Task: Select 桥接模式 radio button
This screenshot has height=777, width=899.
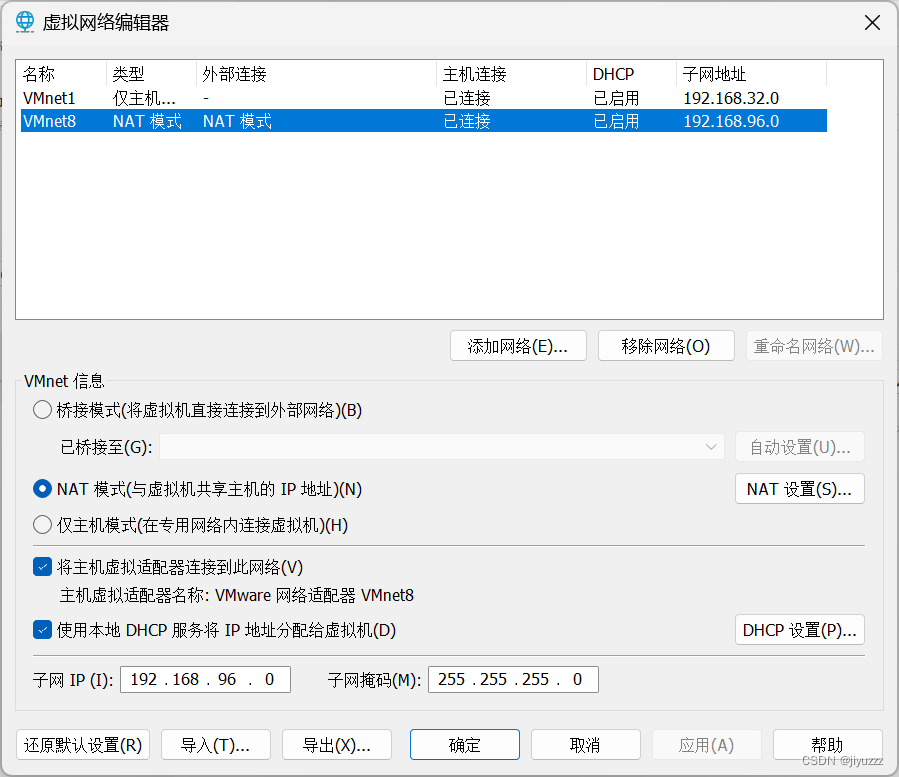Action: [42, 410]
